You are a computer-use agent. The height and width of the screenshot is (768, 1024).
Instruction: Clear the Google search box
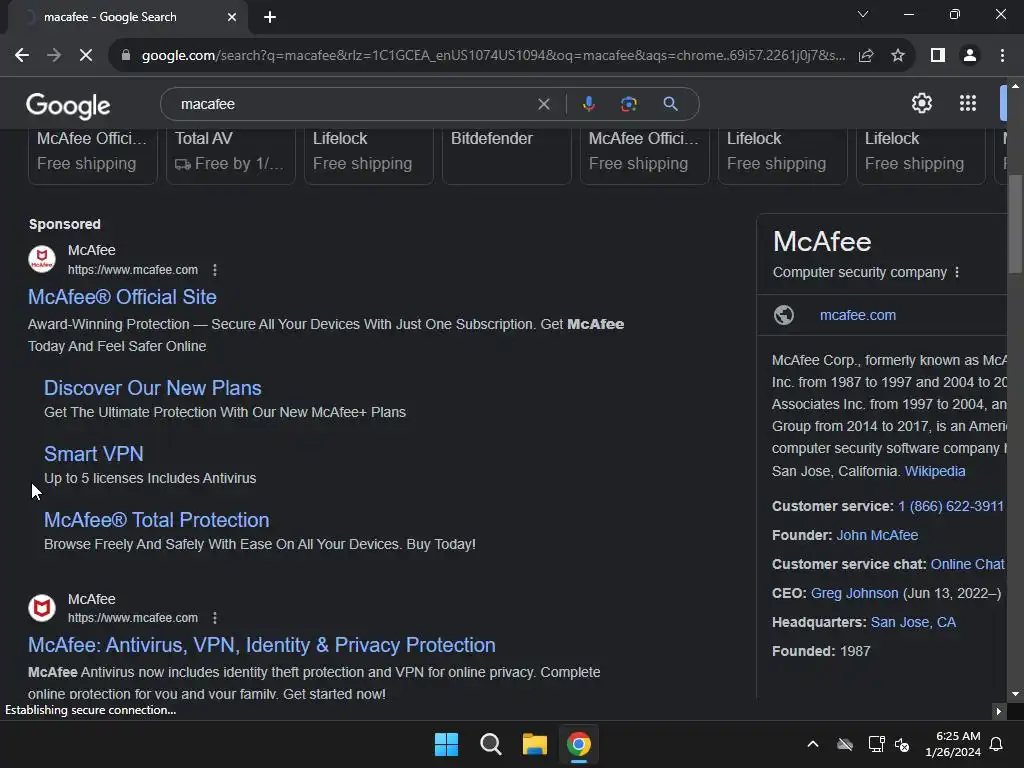(x=543, y=104)
